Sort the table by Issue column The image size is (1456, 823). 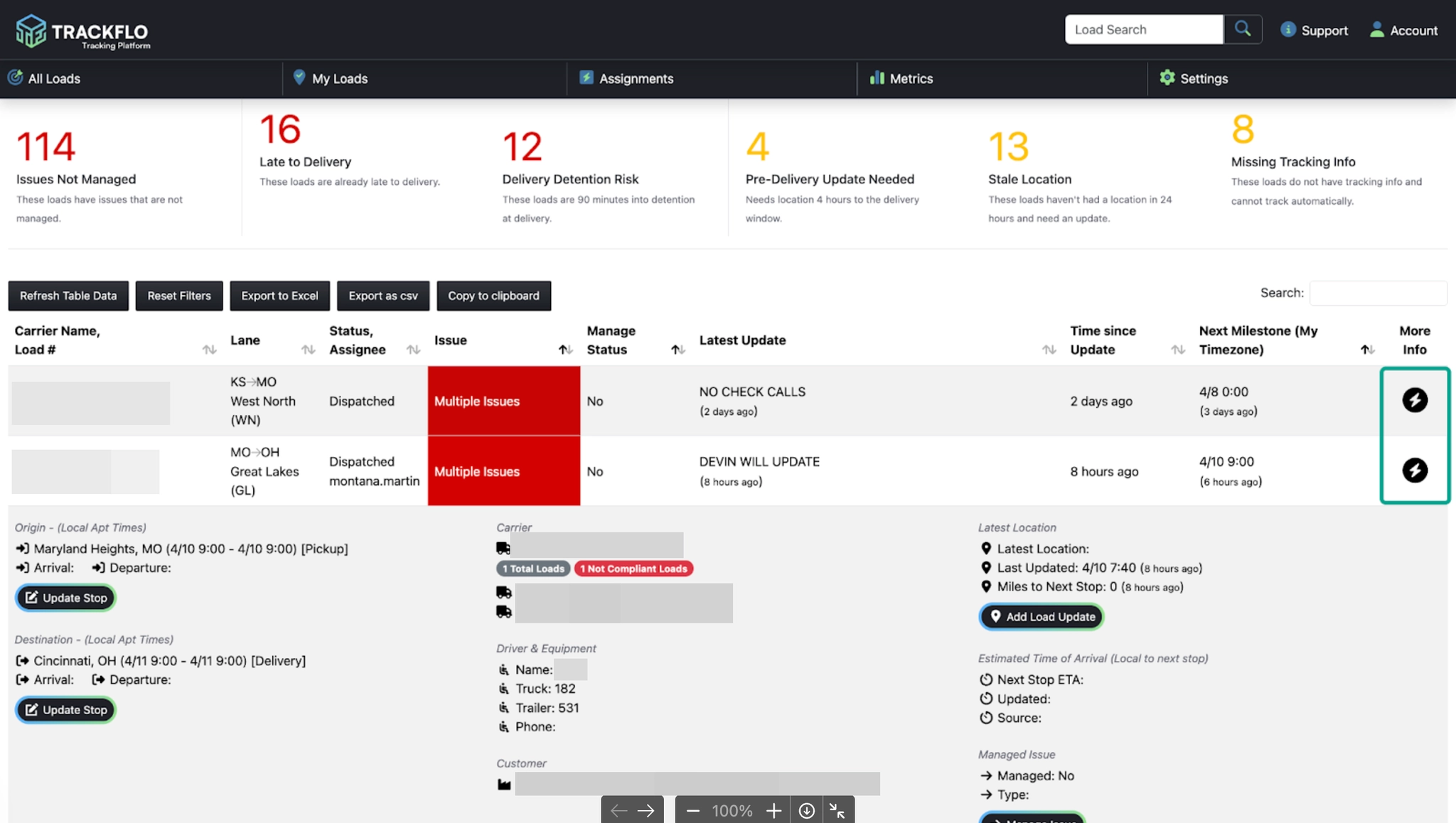pyautogui.click(x=565, y=349)
